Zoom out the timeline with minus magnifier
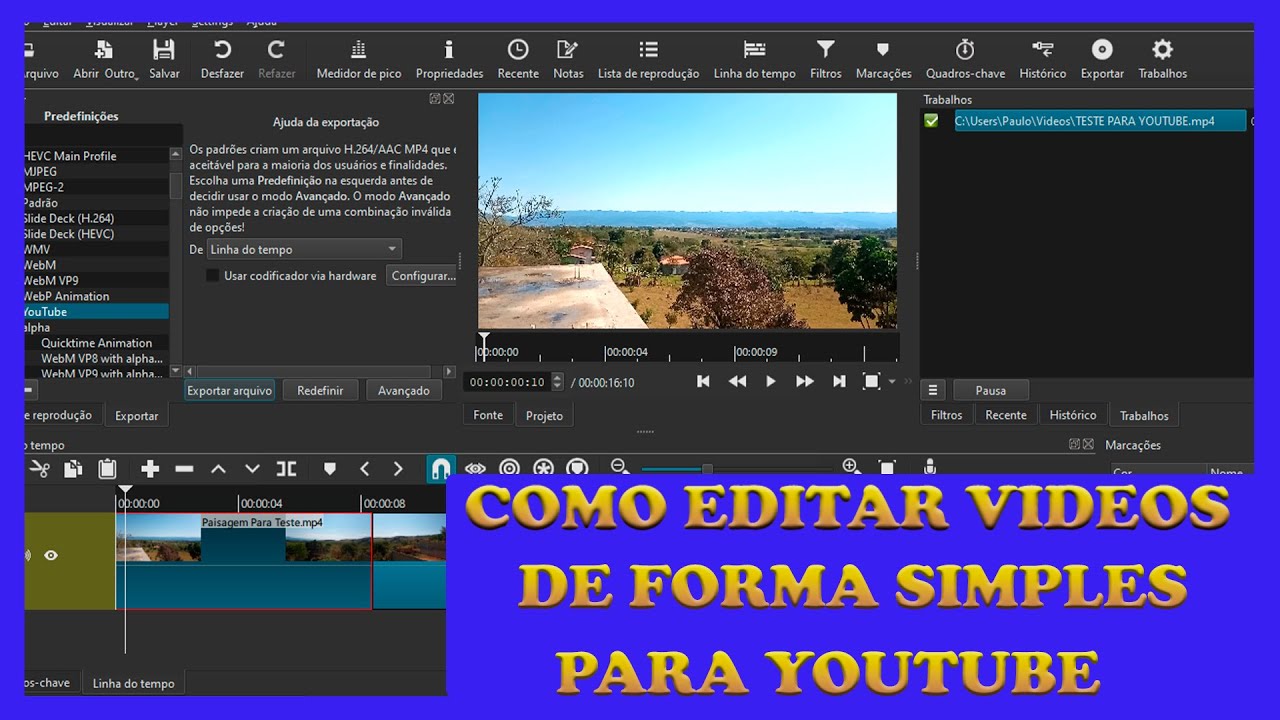 click(x=620, y=467)
